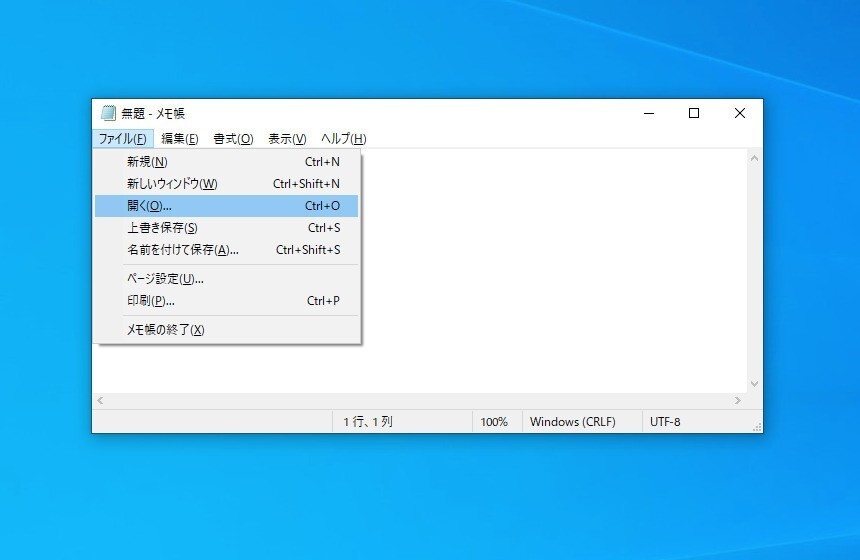Click the horizontal scrollbar right arrow
Viewport: 860px width, 560px height.
pos(738,400)
